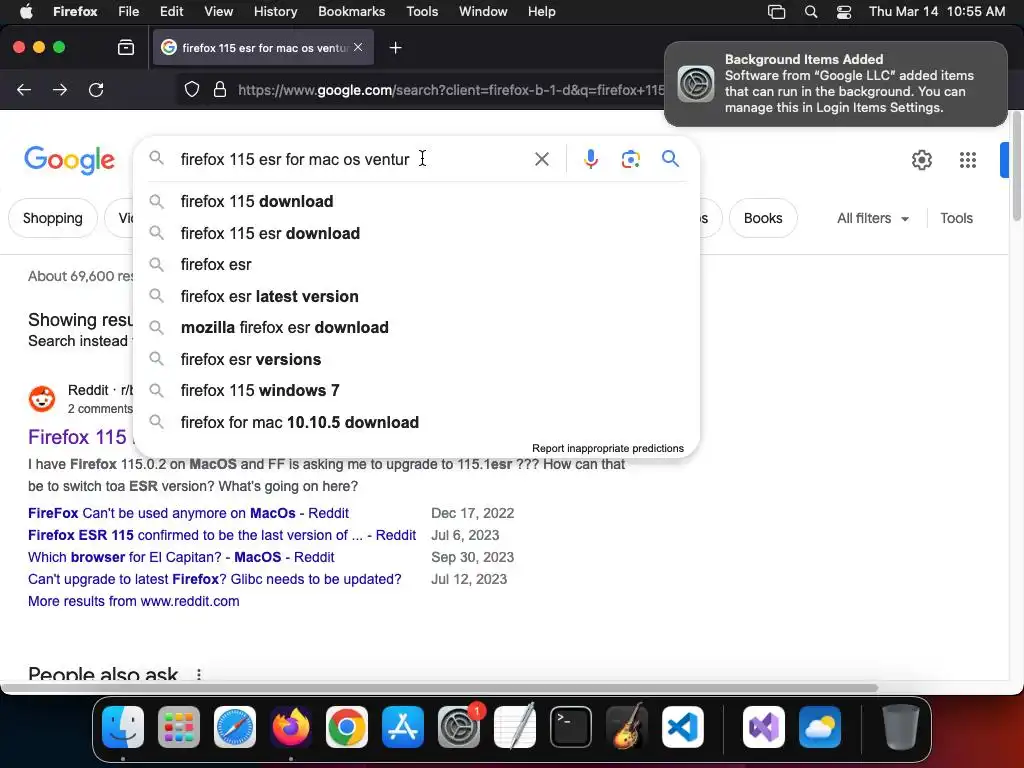Open 'FireFox Can't be used anymore on MacOs' link

coord(188,513)
